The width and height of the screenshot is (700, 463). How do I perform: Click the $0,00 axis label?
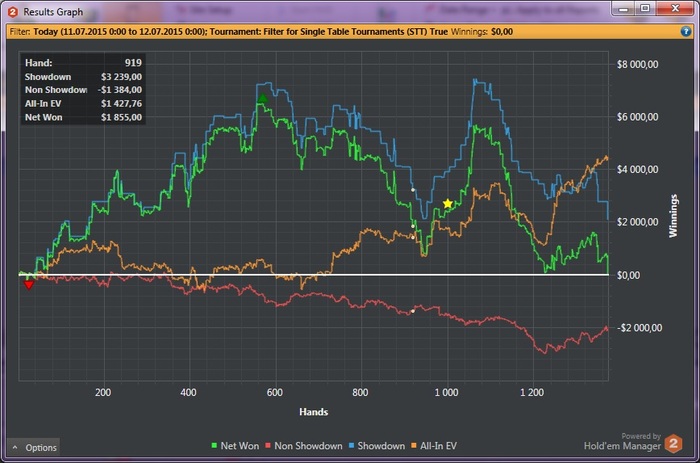(628, 275)
